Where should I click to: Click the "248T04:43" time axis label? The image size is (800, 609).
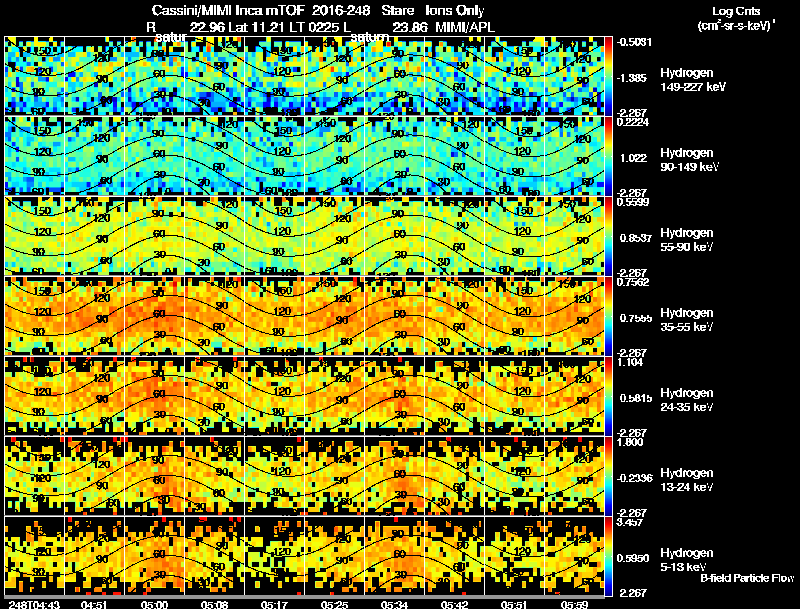(34, 605)
